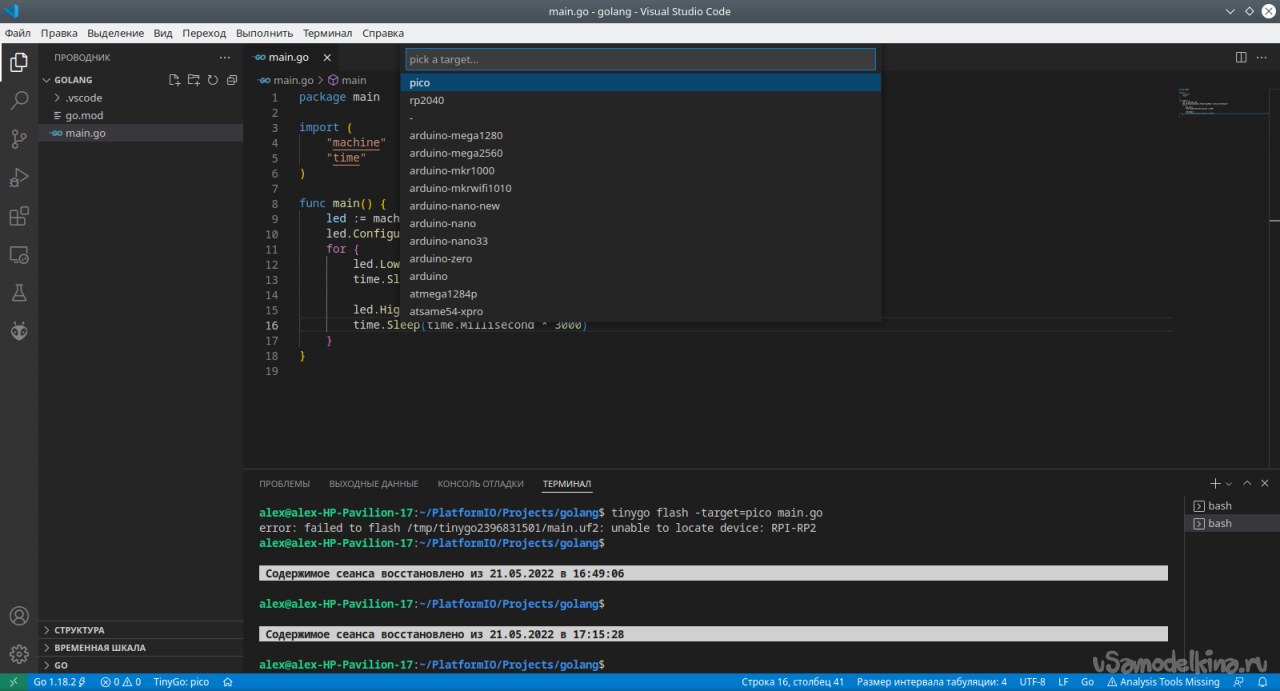Viewport: 1280px width, 691px height.
Task: Click New File icon in GOLANG header
Action: 175,80
